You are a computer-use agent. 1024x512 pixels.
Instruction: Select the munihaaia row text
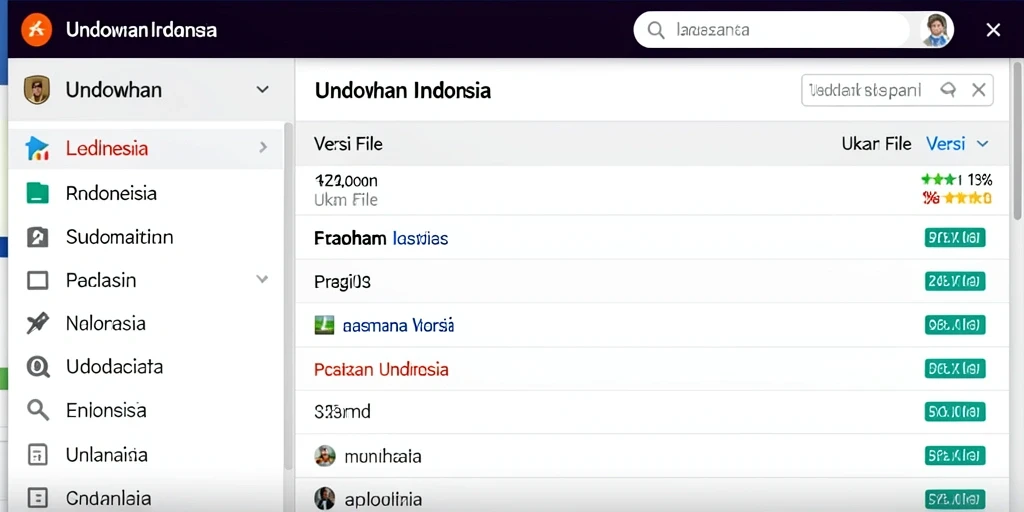tap(383, 456)
